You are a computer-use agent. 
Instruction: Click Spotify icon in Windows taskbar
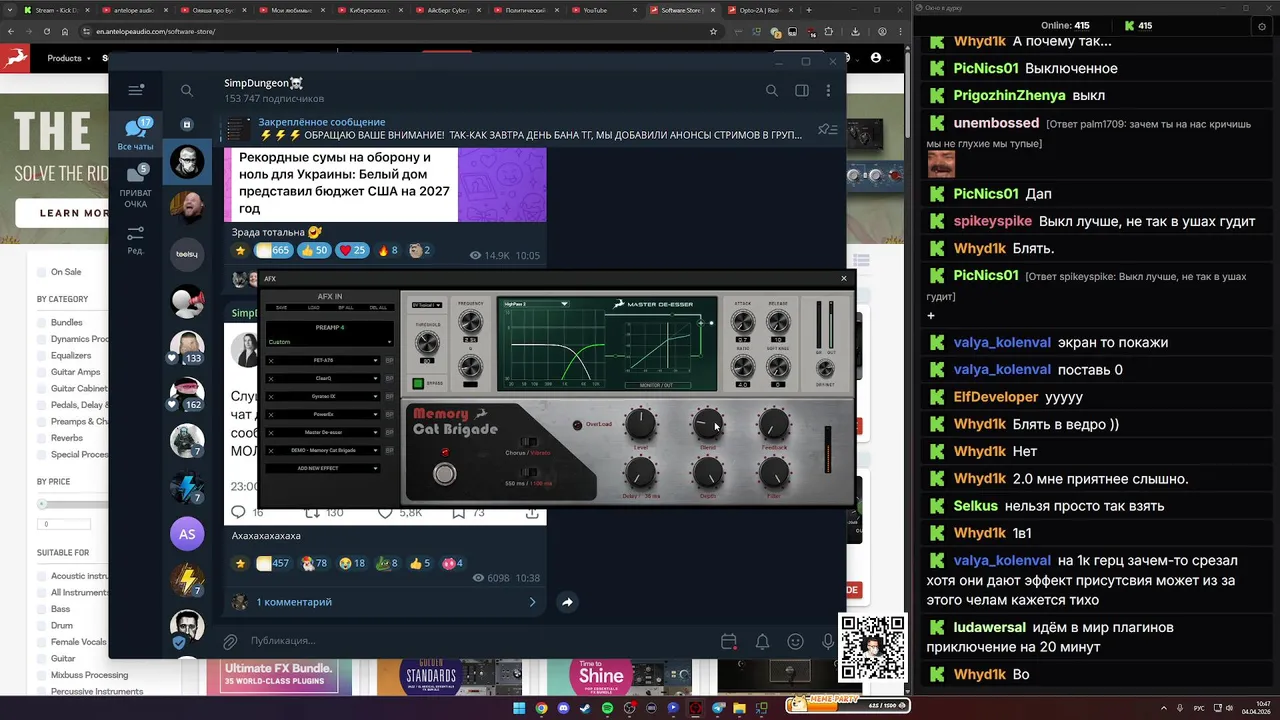point(607,708)
